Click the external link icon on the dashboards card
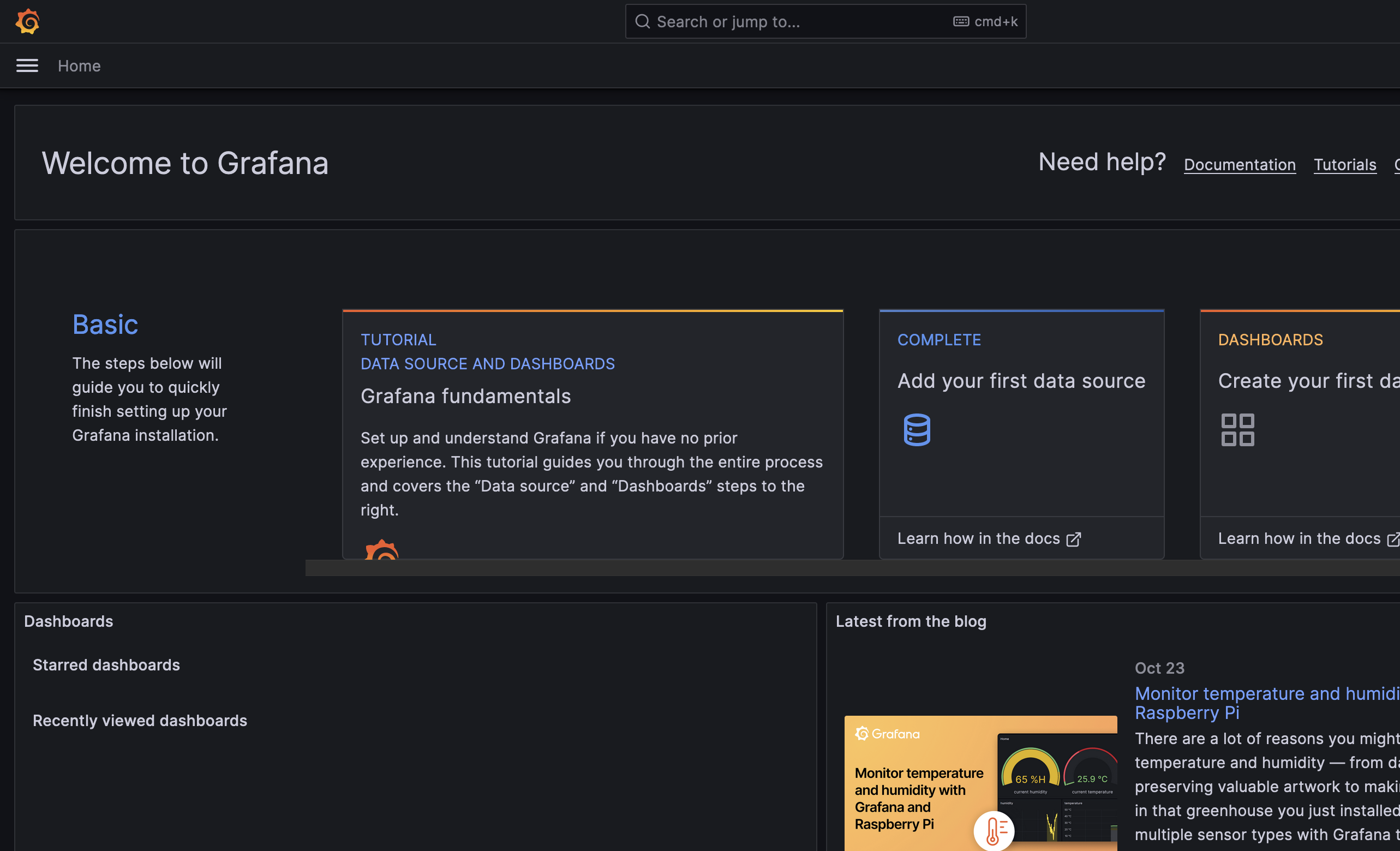 point(1393,539)
